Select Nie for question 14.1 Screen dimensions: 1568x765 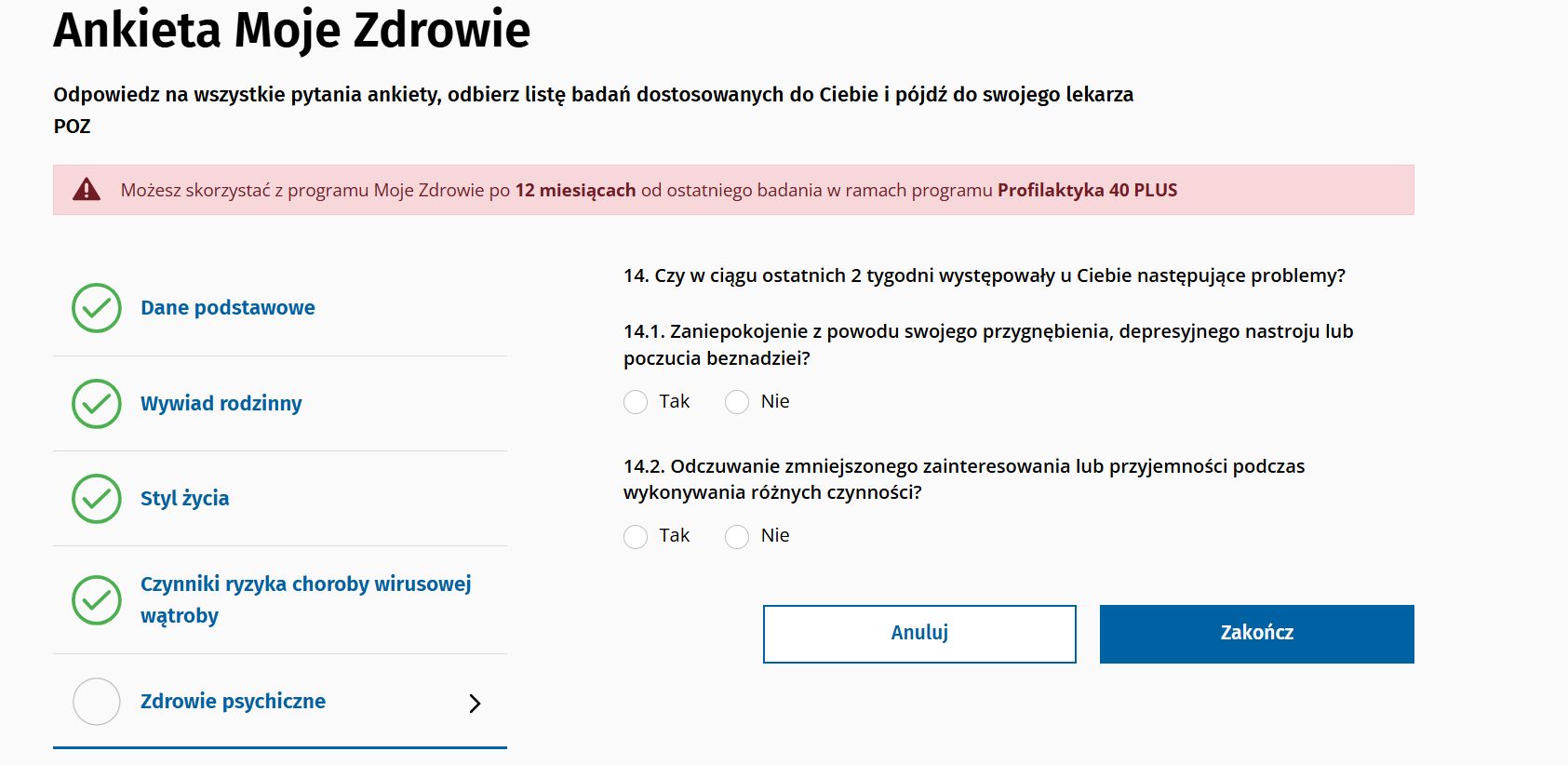point(737,401)
